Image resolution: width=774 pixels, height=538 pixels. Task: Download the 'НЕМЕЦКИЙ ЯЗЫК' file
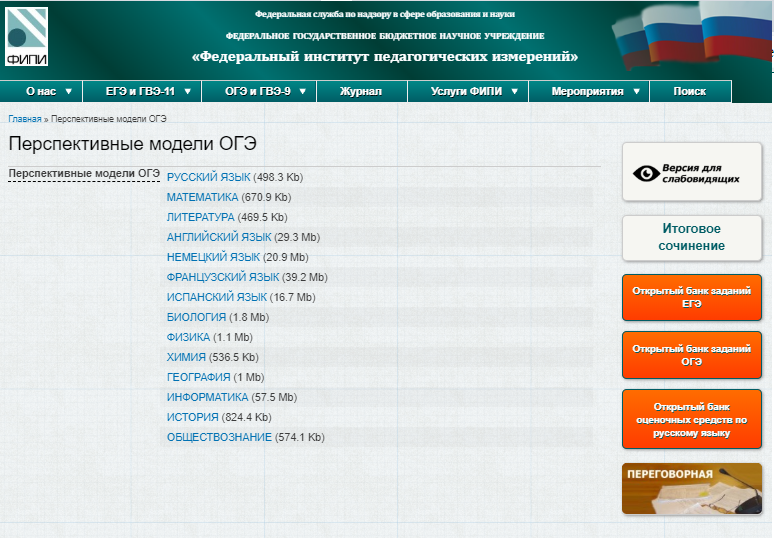(x=213, y=257)
